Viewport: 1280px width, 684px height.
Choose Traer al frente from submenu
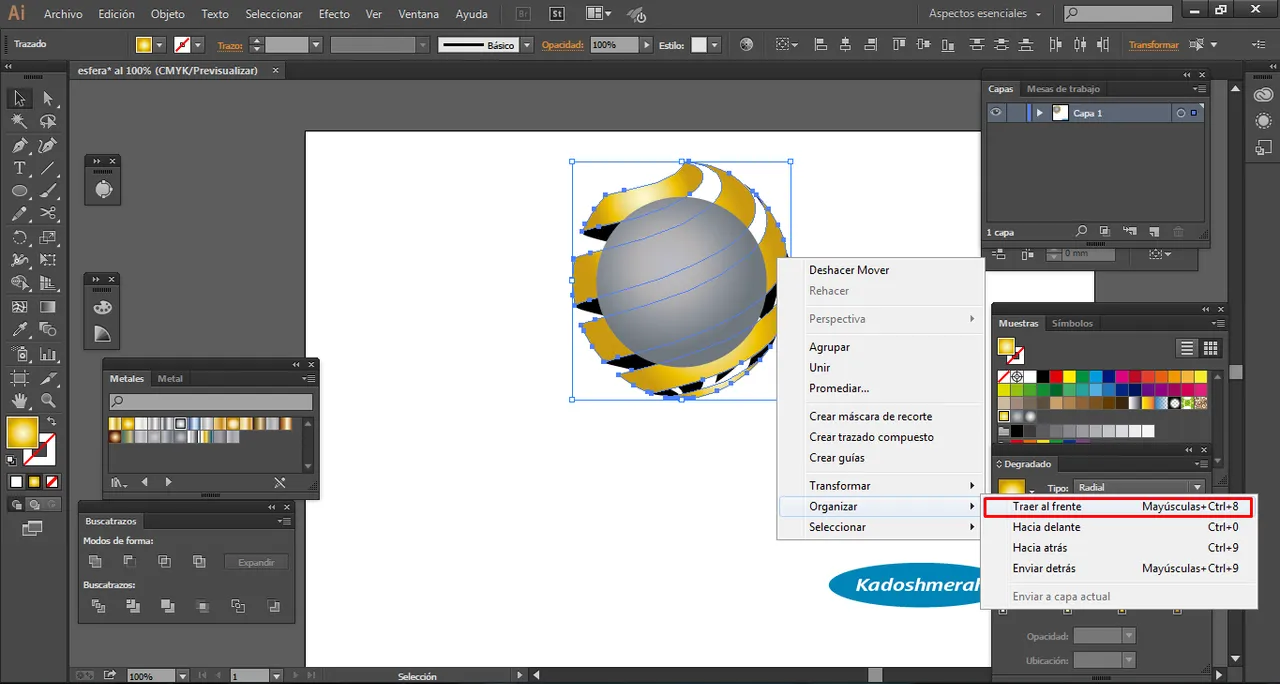[1047, 507]
